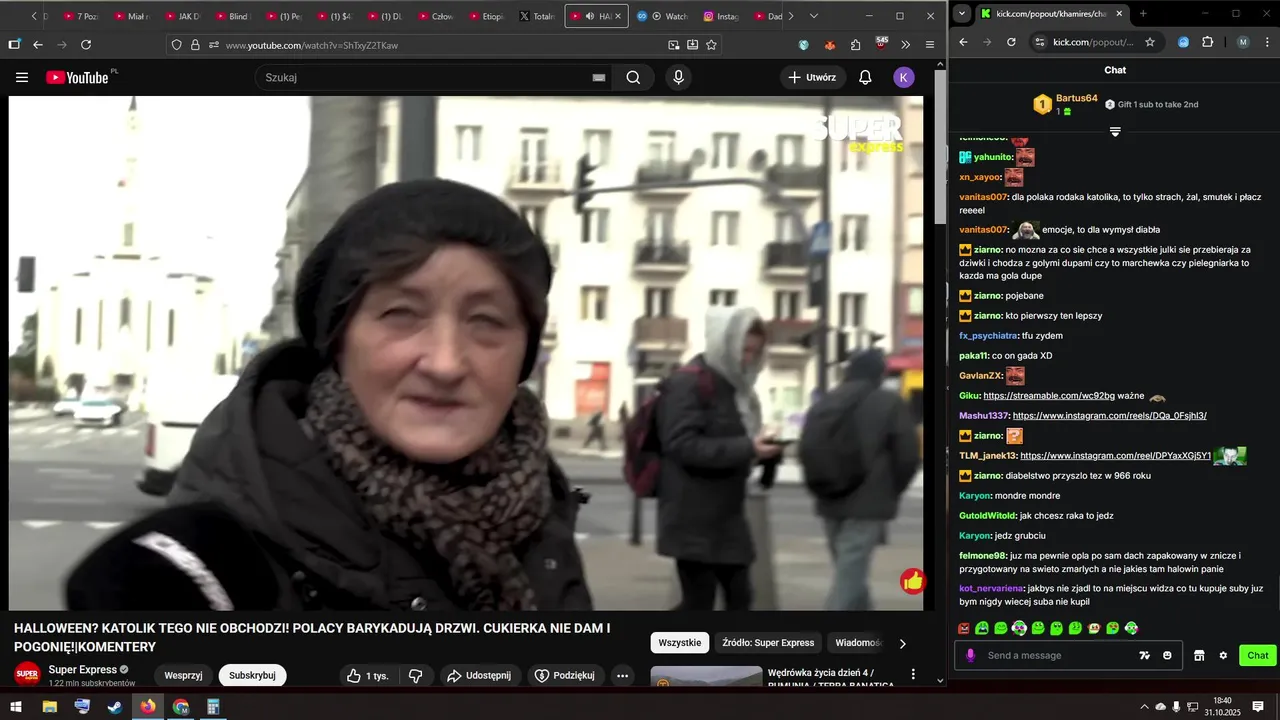The width and height of the screenshot is (1280, 720).
Task: Go to YouTube home via logo
Action: pyautogui.click(x=77, y=77)
